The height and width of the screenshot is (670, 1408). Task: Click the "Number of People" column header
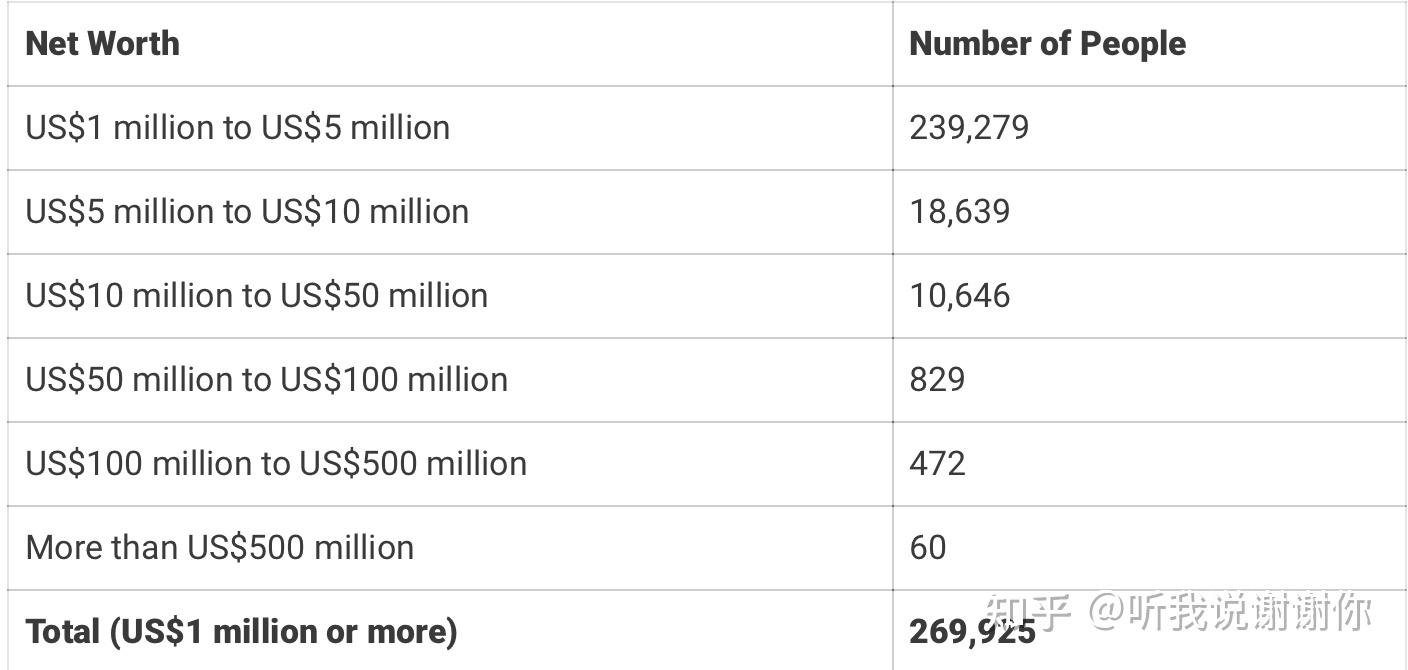pyautogui.click(x=1047, y=44)
